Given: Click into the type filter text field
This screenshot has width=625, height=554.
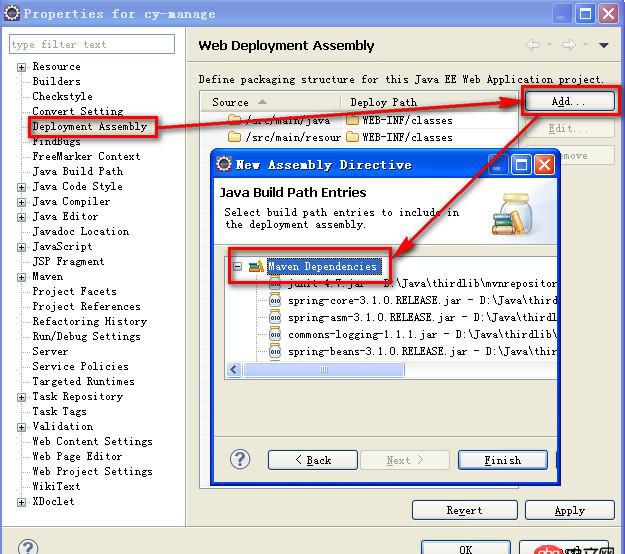Looking at the screenshot, I should pos(92,44).
